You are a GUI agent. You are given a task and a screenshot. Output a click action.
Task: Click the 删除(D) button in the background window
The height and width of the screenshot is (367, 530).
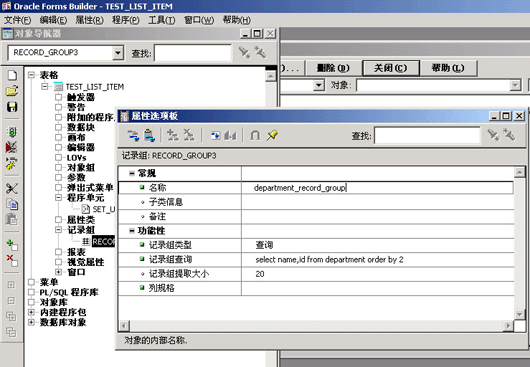click(x=333, y=68)
